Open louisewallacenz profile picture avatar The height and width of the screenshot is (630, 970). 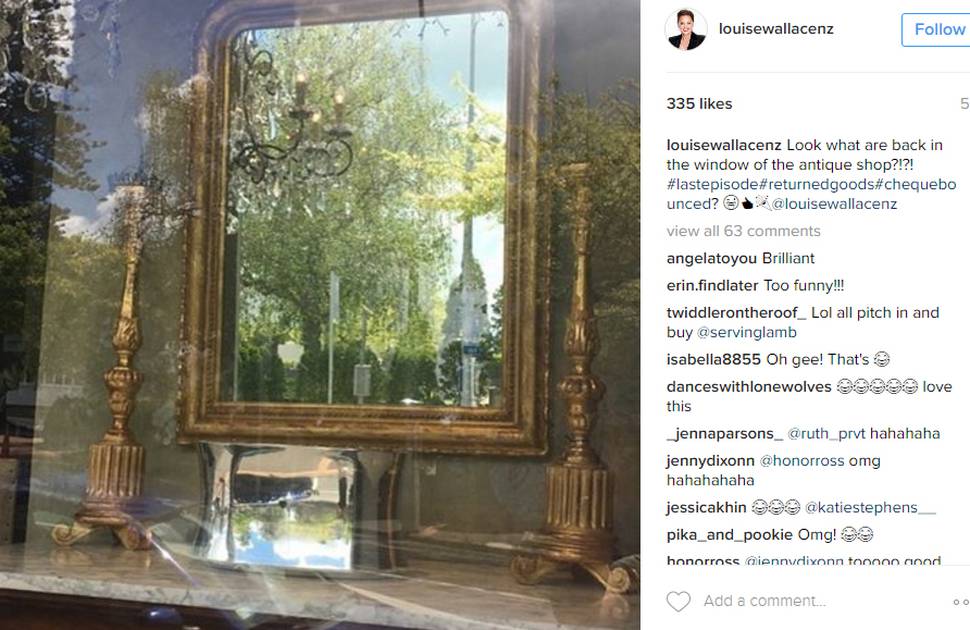(x=685, y=29)
